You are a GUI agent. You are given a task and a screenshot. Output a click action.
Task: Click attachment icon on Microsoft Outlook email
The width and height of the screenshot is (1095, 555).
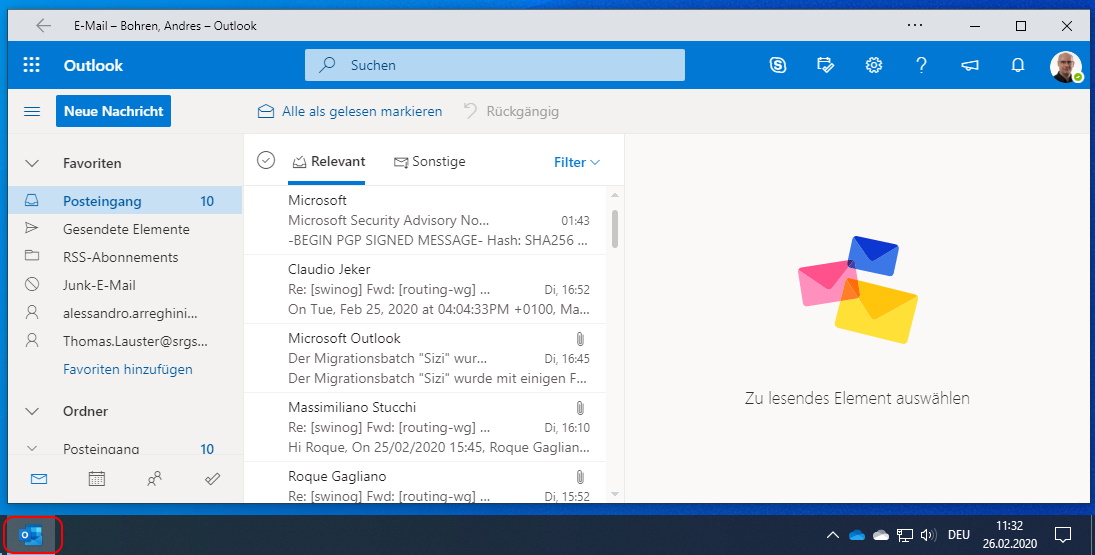(580, 339)
